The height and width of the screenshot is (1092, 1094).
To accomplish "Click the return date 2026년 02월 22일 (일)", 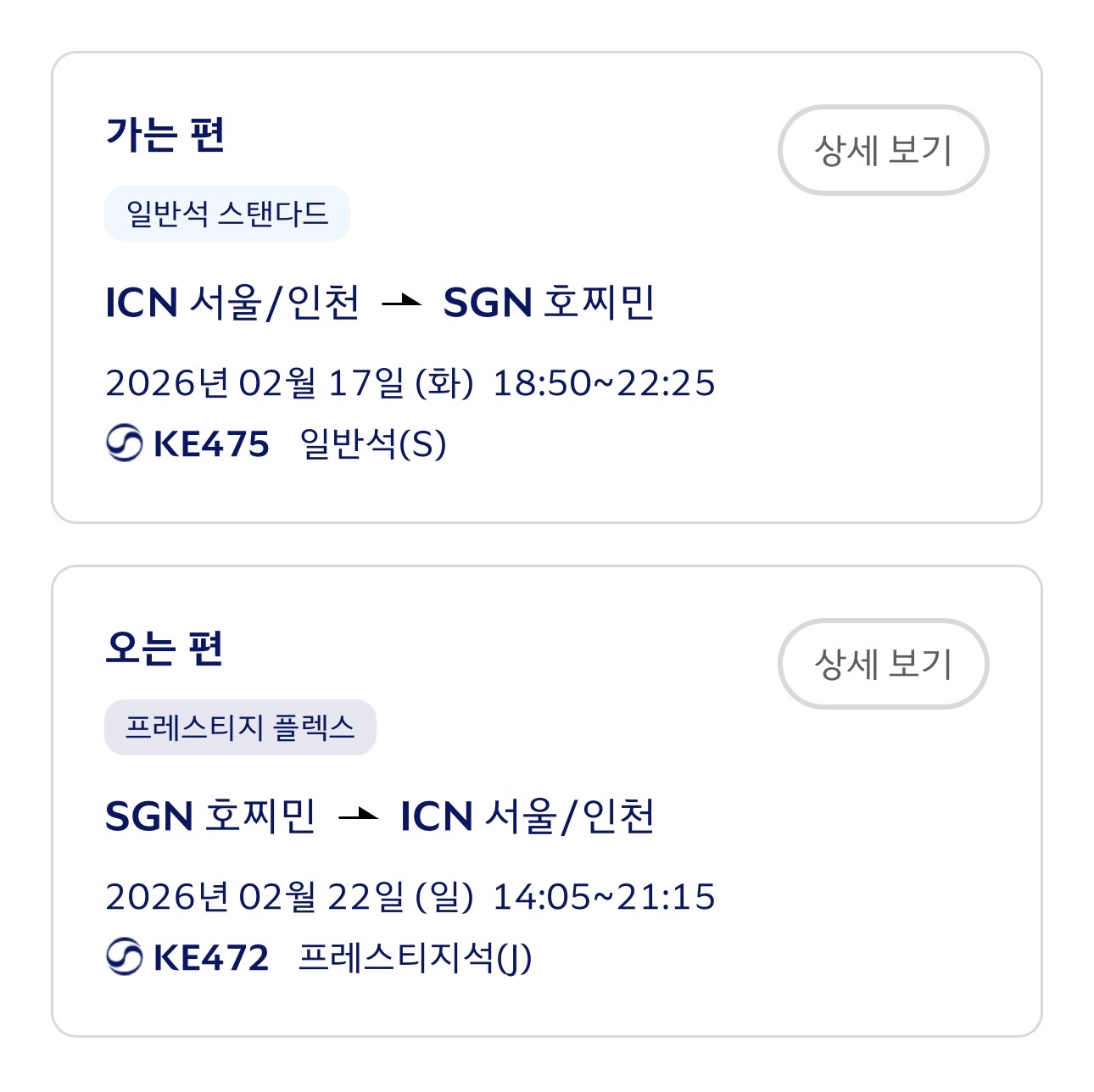I will (x=289, y=897).
